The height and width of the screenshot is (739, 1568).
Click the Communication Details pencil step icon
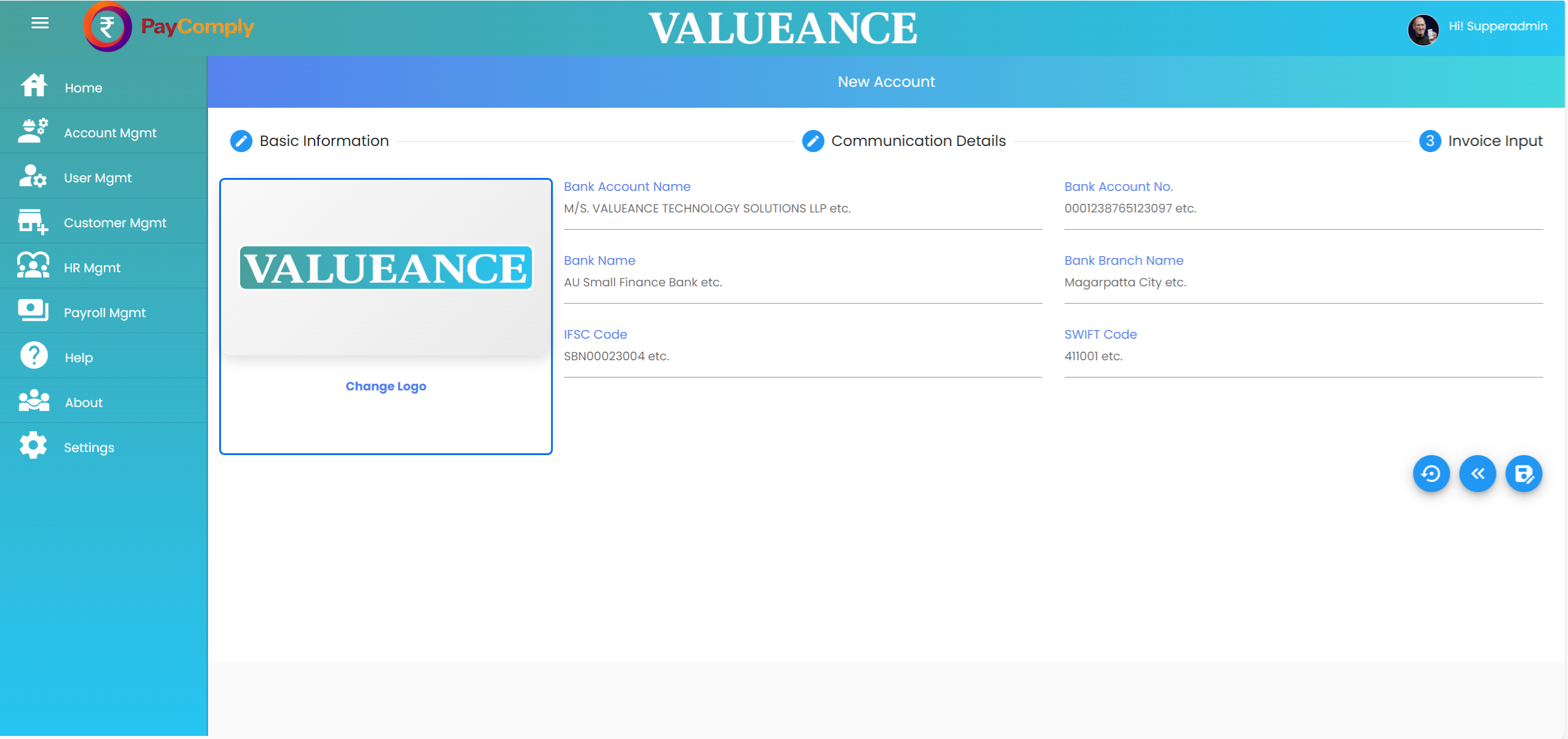click(813, 141)
